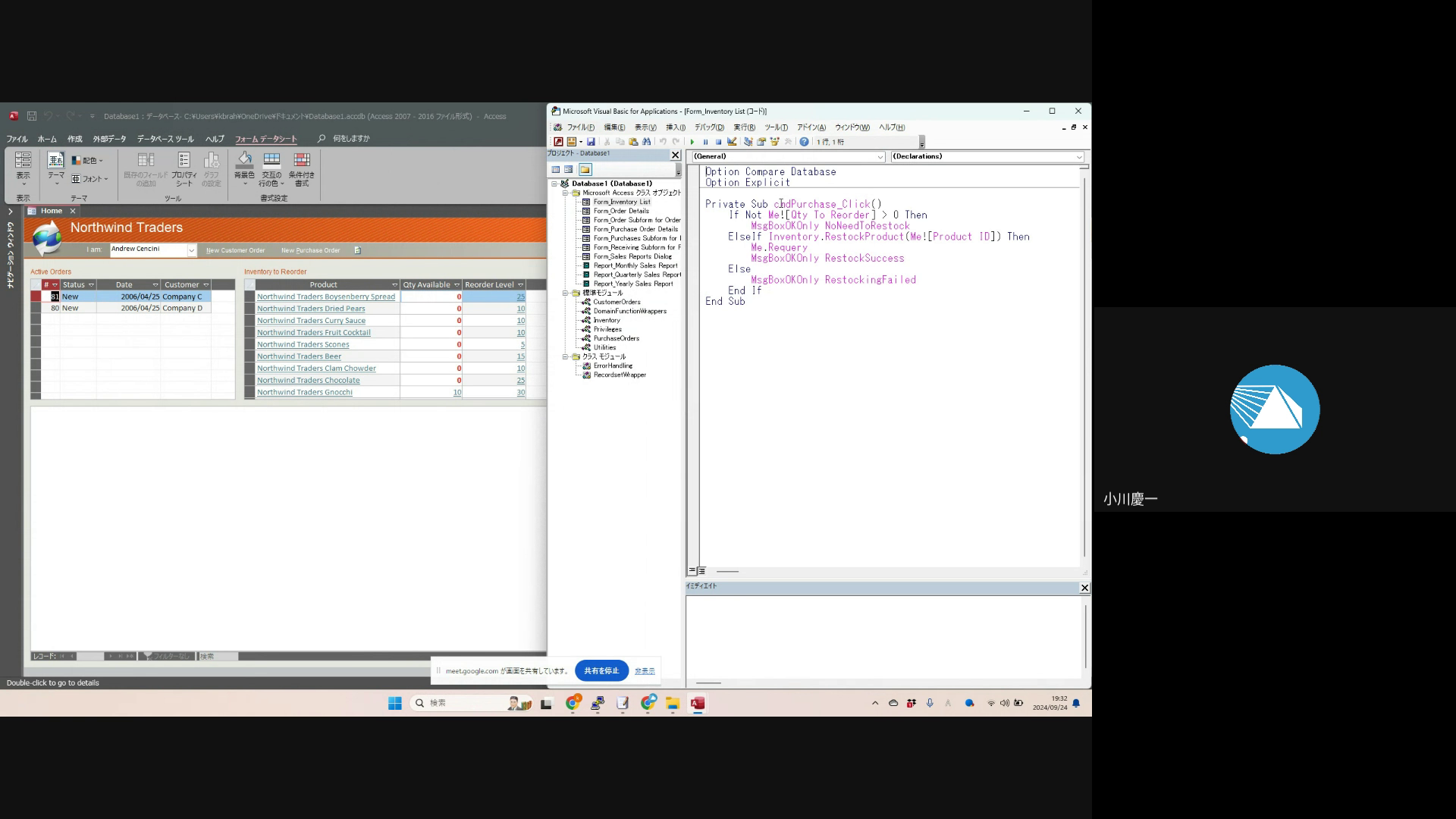The width and height of the screenshot is (1456, 819).
Task: Click View Code icon in Project explorer
Action: 556,170
